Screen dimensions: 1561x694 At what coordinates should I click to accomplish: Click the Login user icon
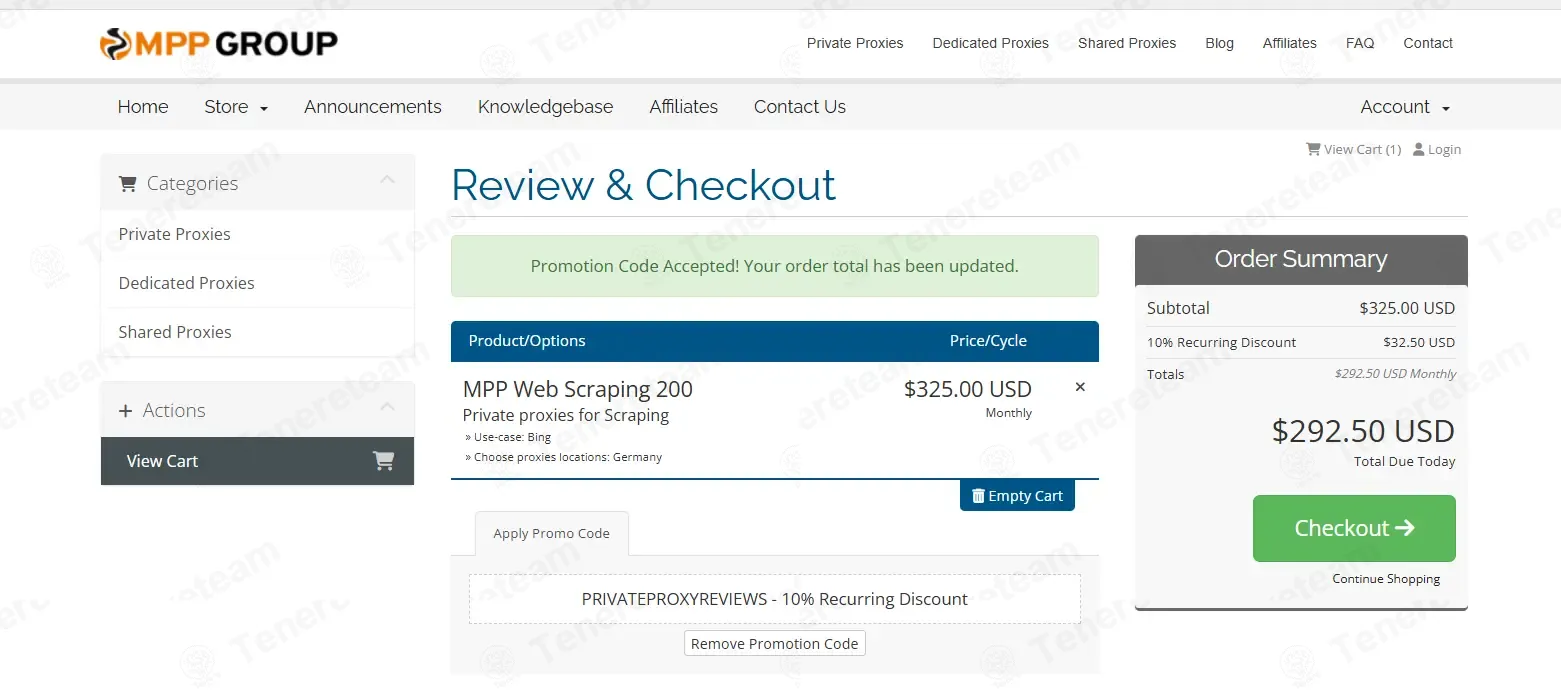1420,149
